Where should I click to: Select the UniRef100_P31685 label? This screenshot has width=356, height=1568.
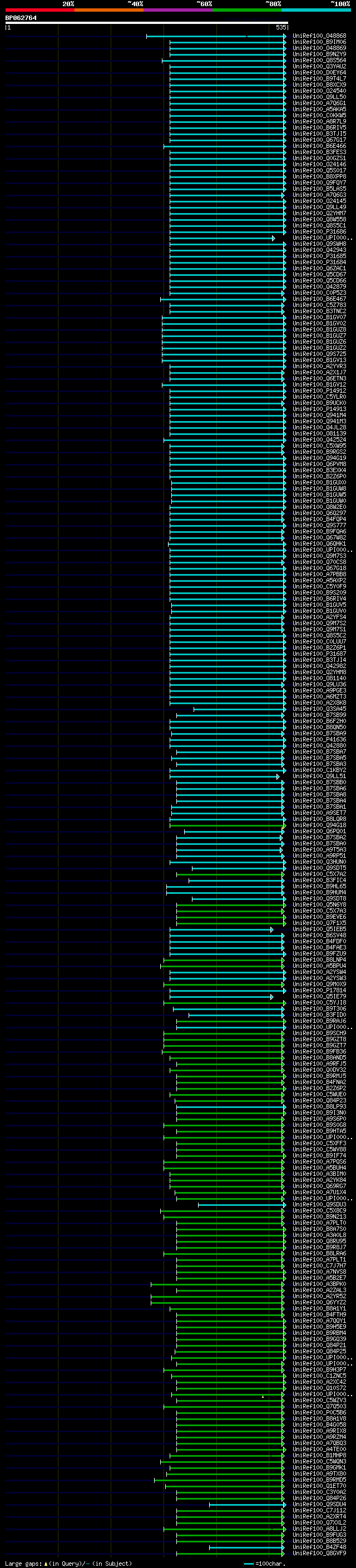[319, 256]
